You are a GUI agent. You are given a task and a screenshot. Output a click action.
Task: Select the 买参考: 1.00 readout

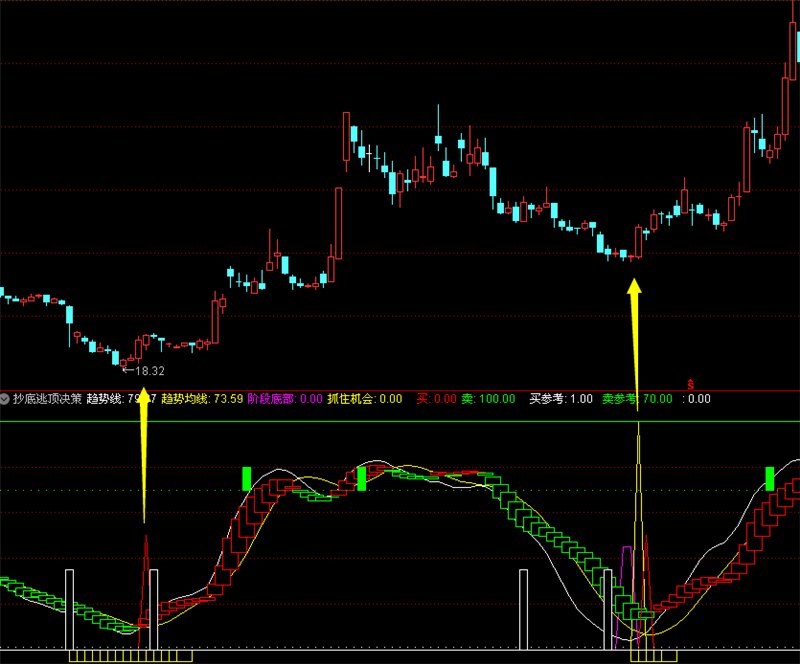click(561, 399)
